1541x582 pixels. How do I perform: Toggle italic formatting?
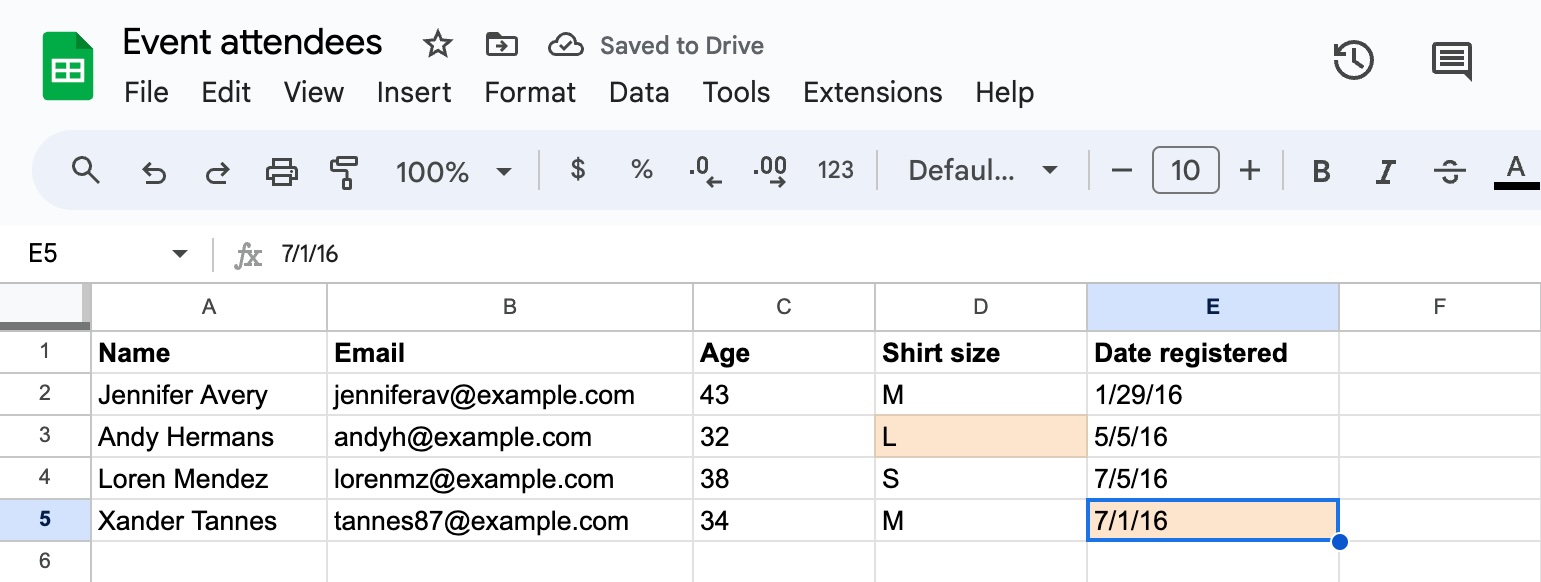tap(1384, 171)
